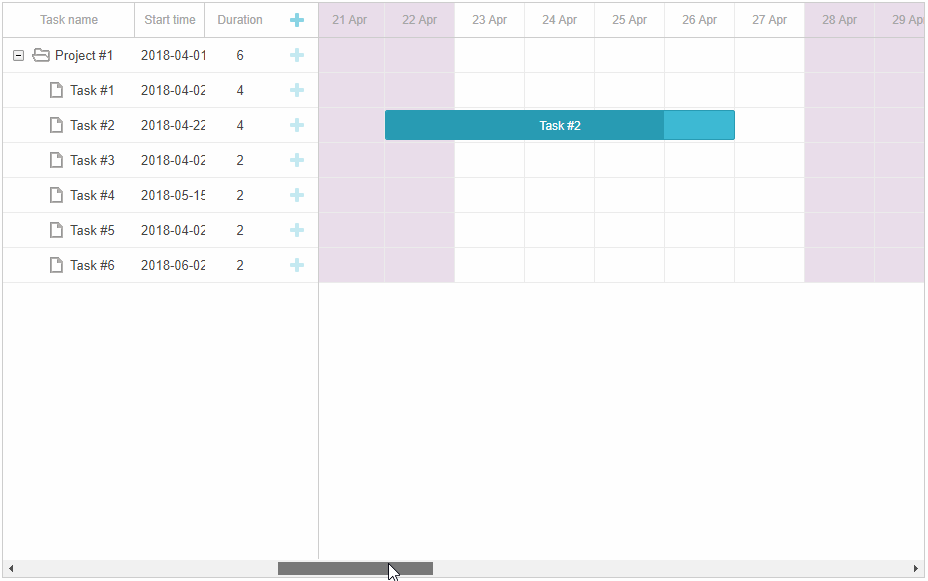Sort by the Duration column header

(x=240, y=20)
